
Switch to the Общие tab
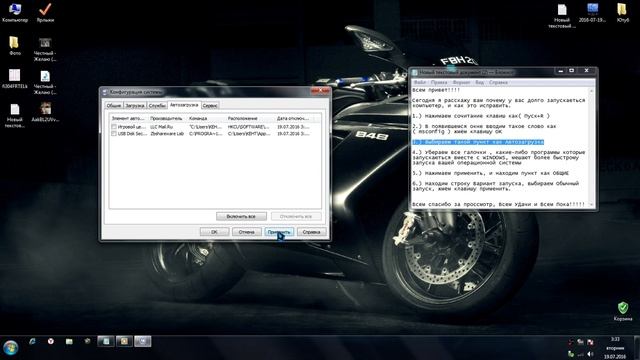point(114,105)
